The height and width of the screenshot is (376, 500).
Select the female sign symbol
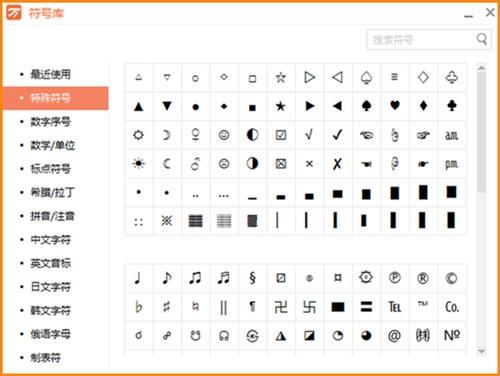tap(195, 135)
